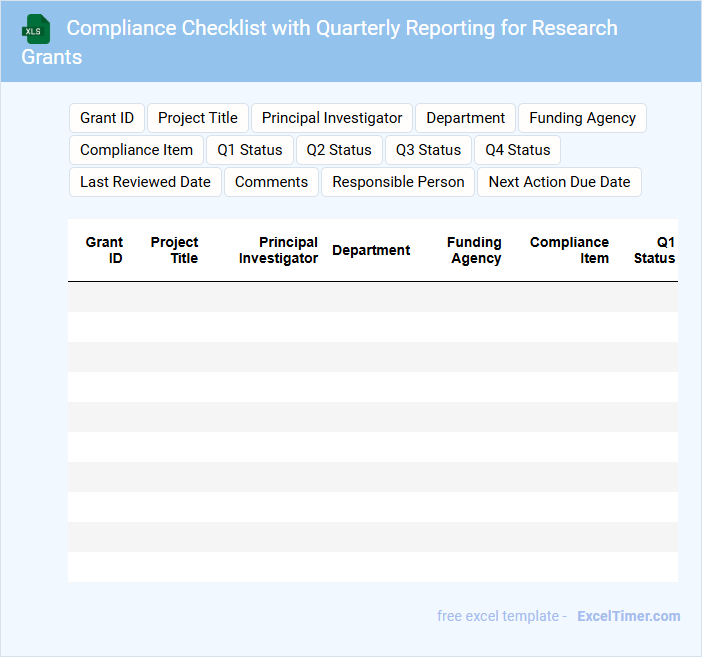Click the Funding Agency column header

pyautogui.click(x=474, y=250)
